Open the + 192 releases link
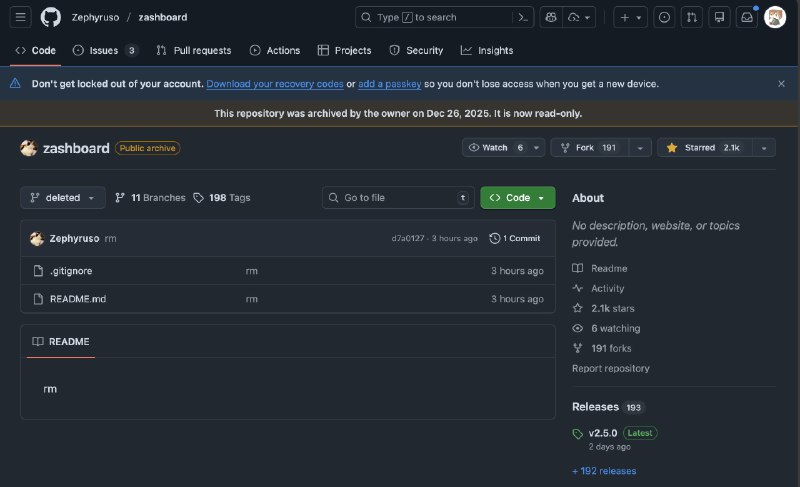This screenshot has width=800, height=487. (604, 471)
